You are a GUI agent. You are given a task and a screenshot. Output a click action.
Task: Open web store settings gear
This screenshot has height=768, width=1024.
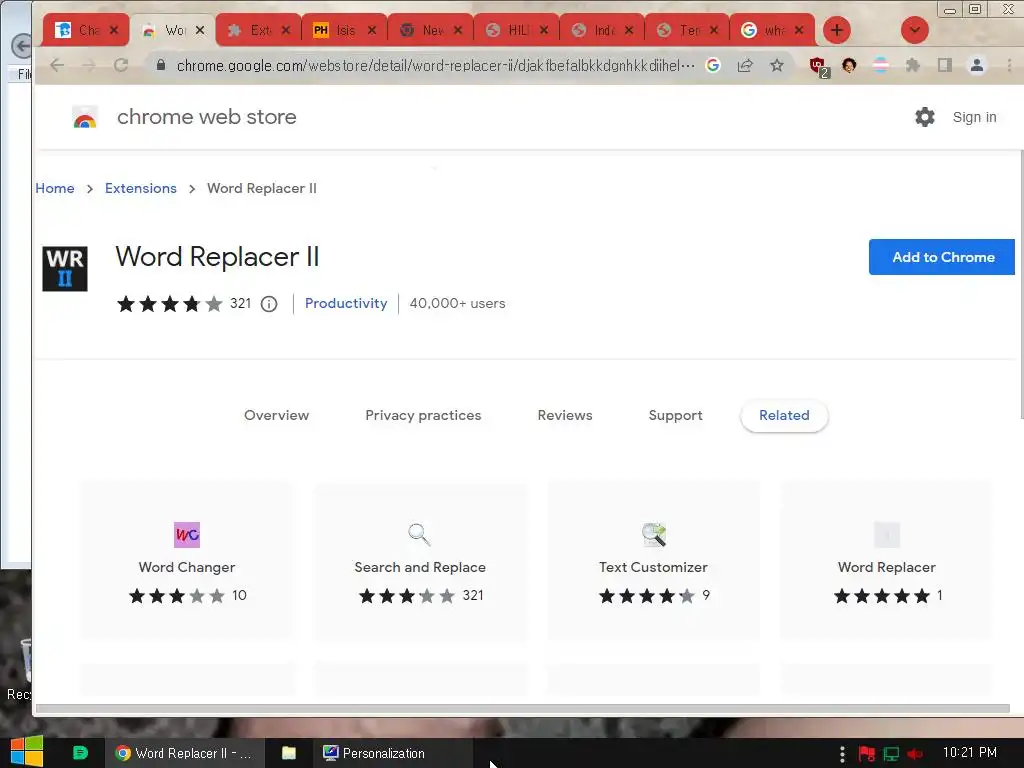click(924, 117)
